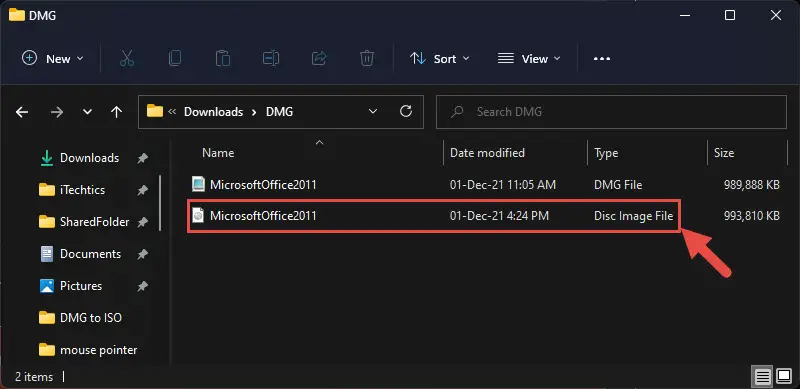Show recent locations chevron dropdown
This screenshot has width=800, height=389.
tap(87, 112)
